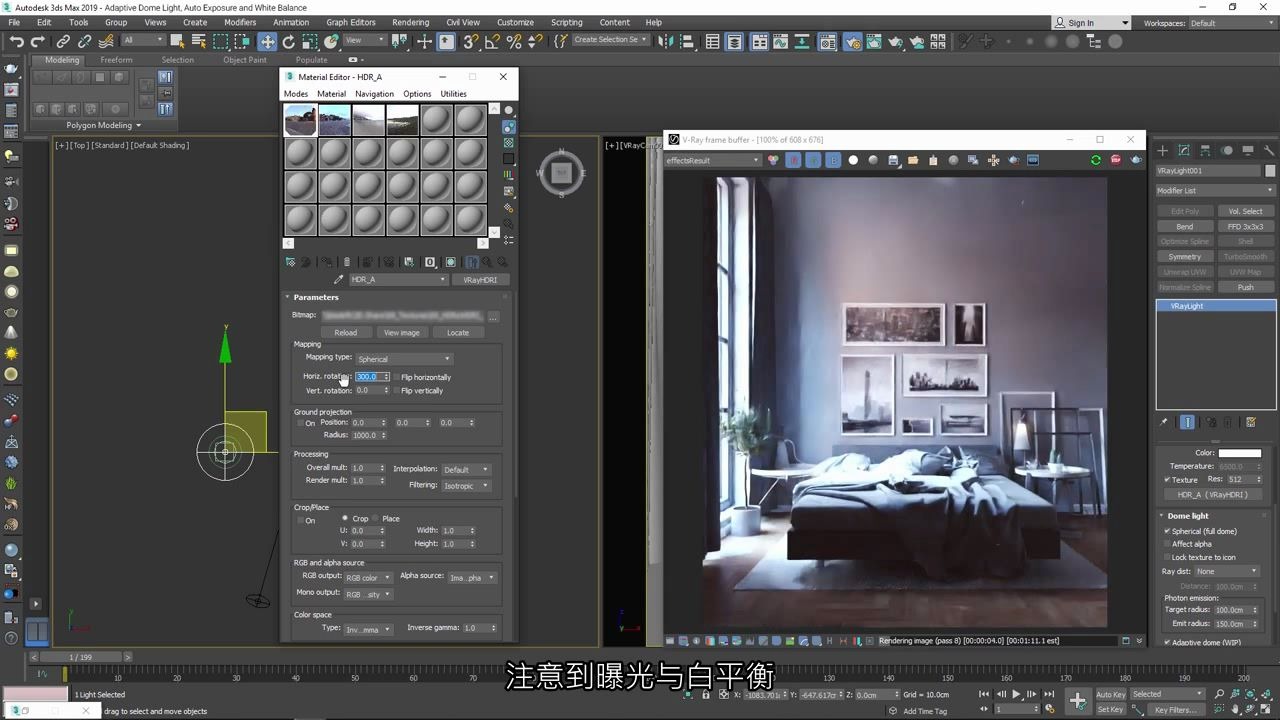Click the Select and Link chain icon
Image resolution: width=1280 pixels, height=720 pixels.
[63, 41]
